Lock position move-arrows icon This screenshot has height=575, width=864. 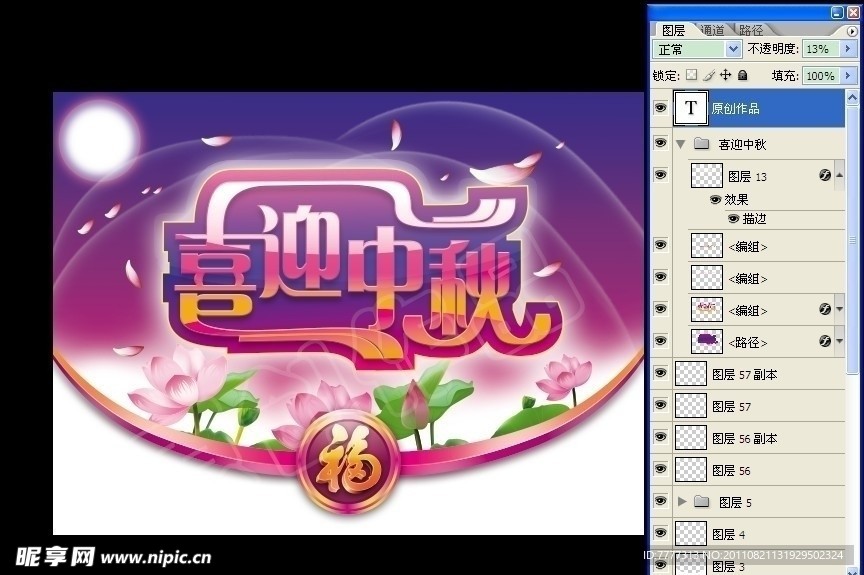coord(726,75)
